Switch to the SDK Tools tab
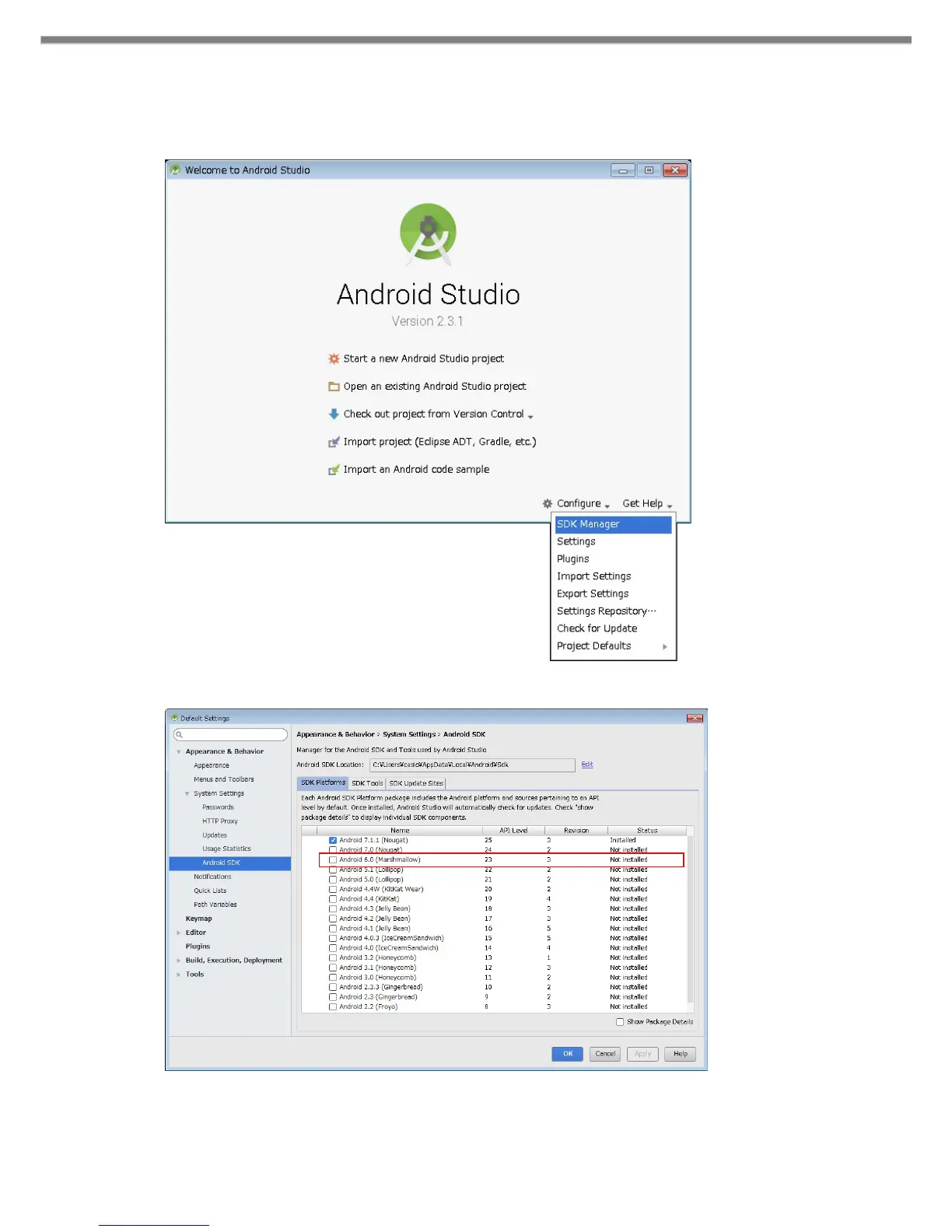Image resolution: width=952 pixels, height=1232 pixels. pyautogui.click(x=367, y=783)
